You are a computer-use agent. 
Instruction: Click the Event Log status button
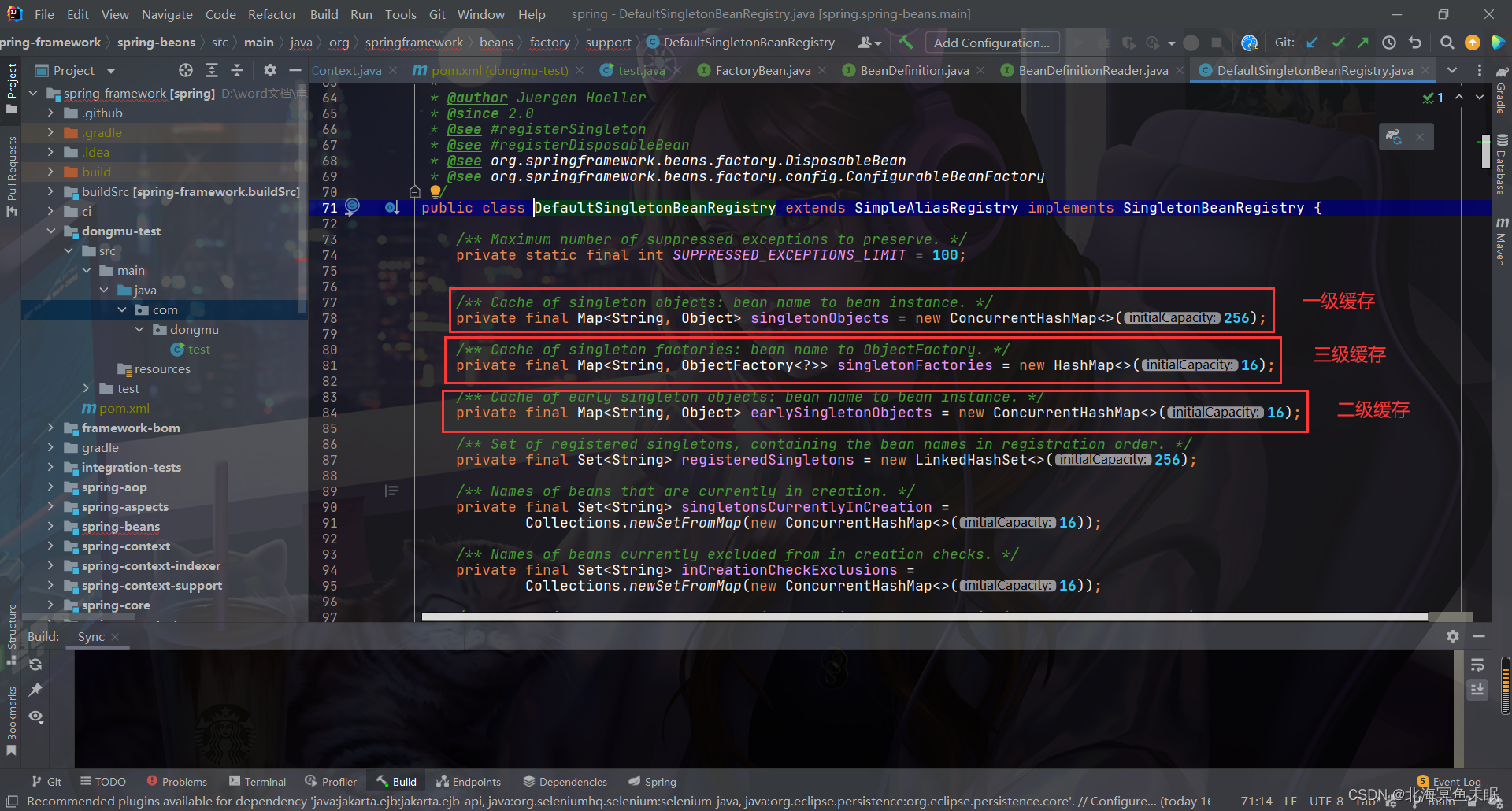coord(1449,782)
